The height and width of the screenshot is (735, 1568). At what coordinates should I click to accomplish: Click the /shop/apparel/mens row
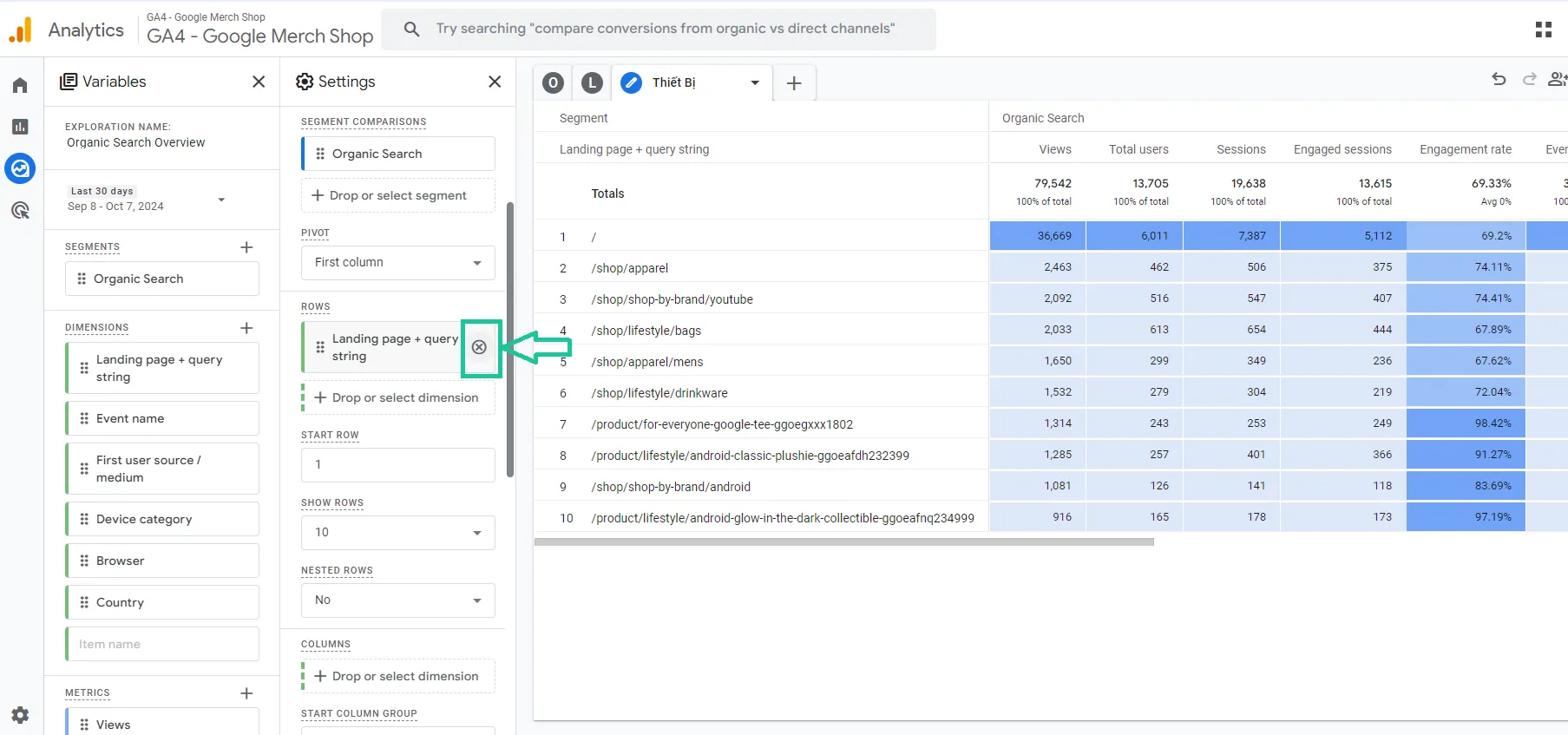[x=647, y=362]
